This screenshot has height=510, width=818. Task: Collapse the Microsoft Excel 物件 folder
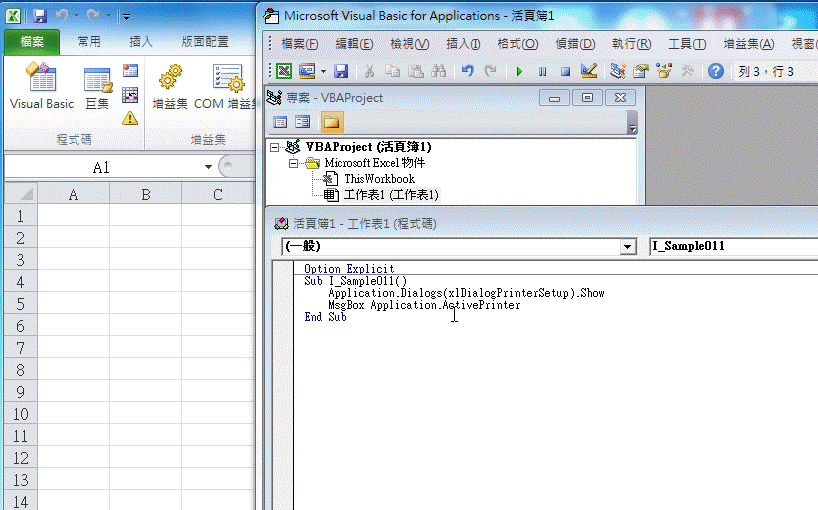pos(293,164)
